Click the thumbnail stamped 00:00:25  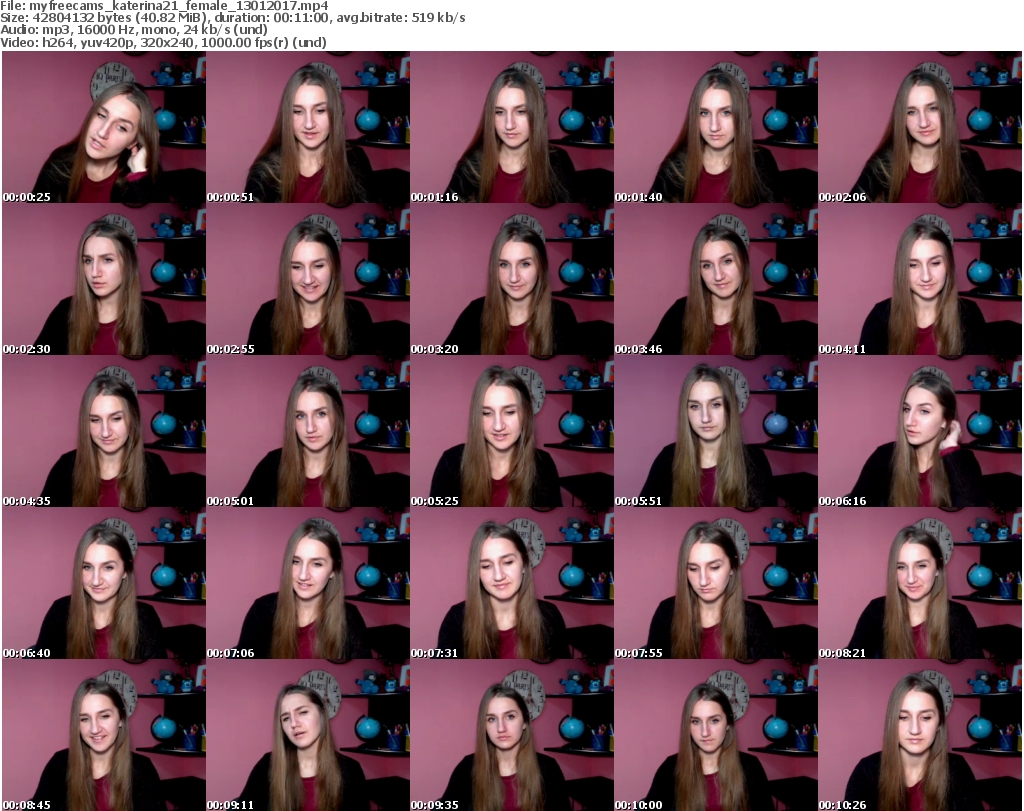click(104, 127)
